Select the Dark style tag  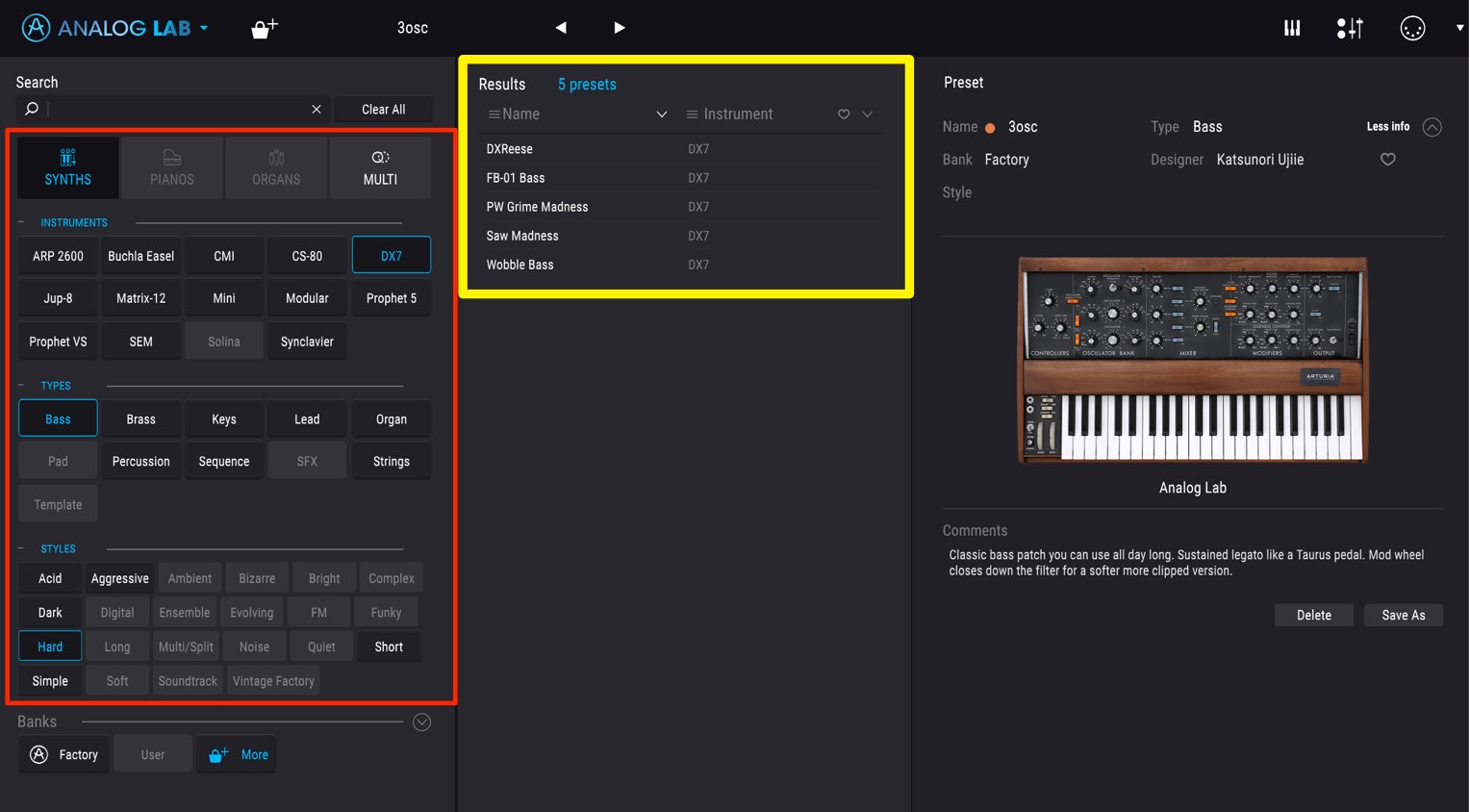point(50,613)
